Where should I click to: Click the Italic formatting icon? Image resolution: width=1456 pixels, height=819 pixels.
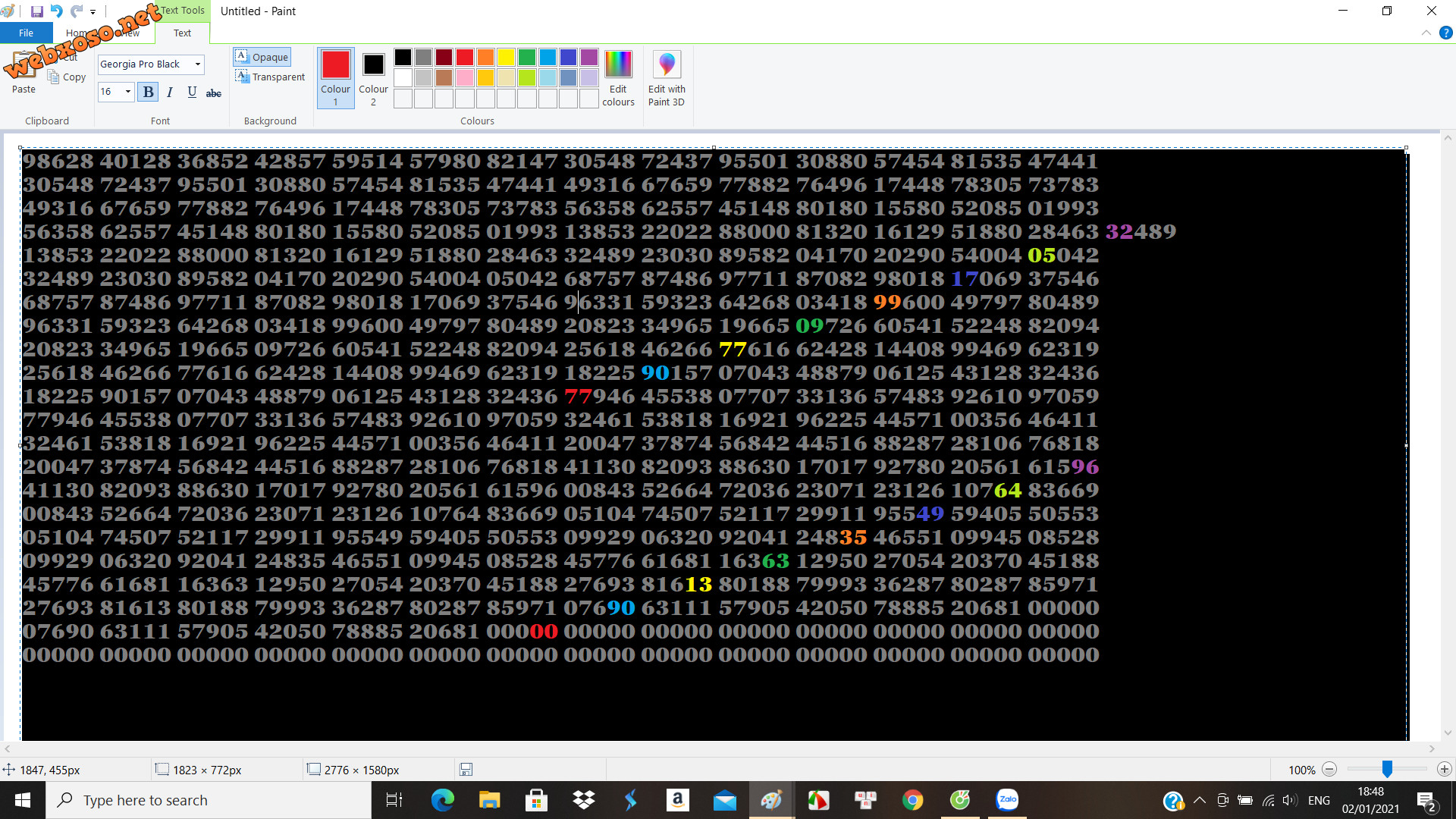[169, 92]
